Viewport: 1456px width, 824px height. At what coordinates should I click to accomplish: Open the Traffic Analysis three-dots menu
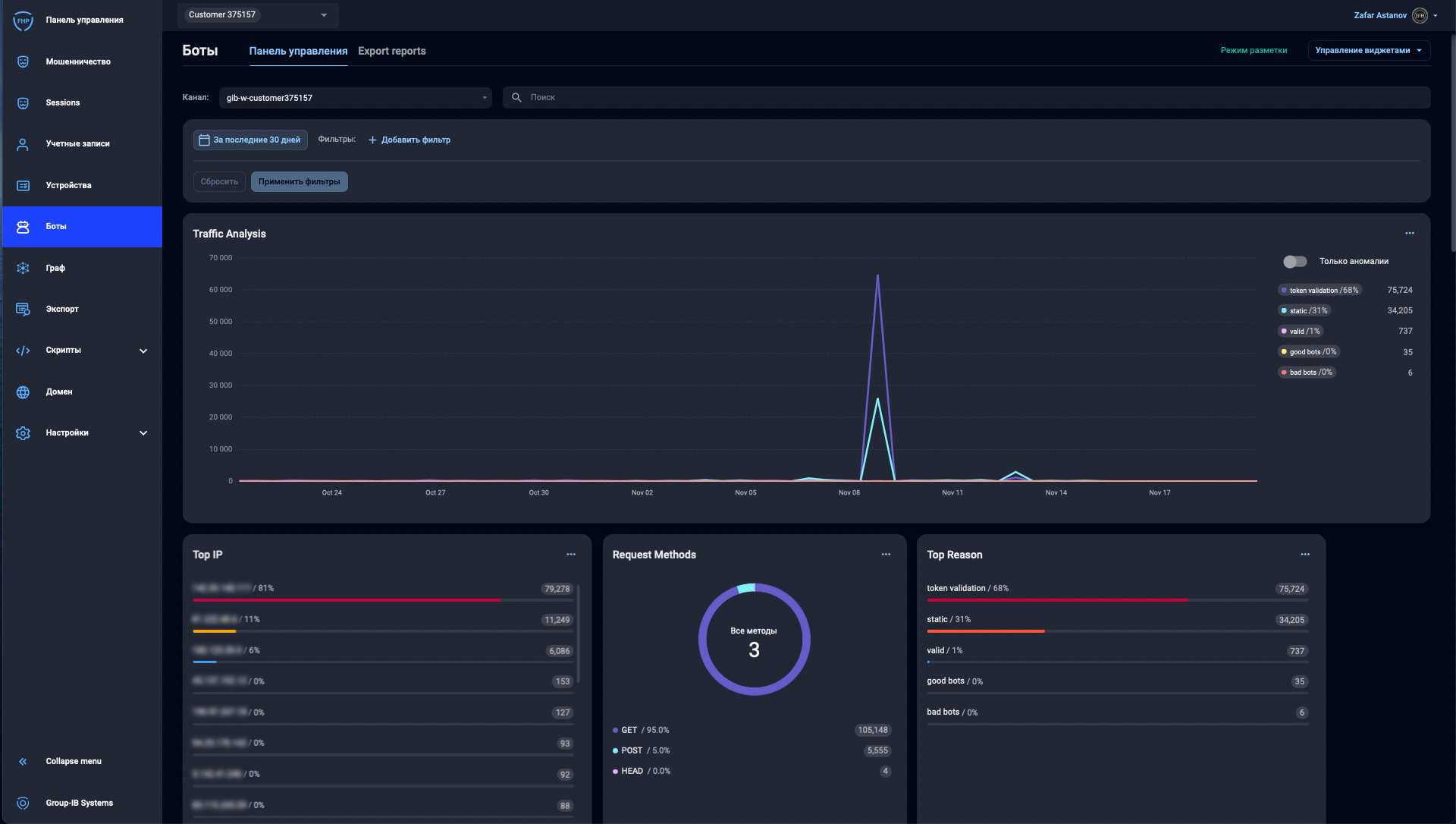pos(1409,234)
